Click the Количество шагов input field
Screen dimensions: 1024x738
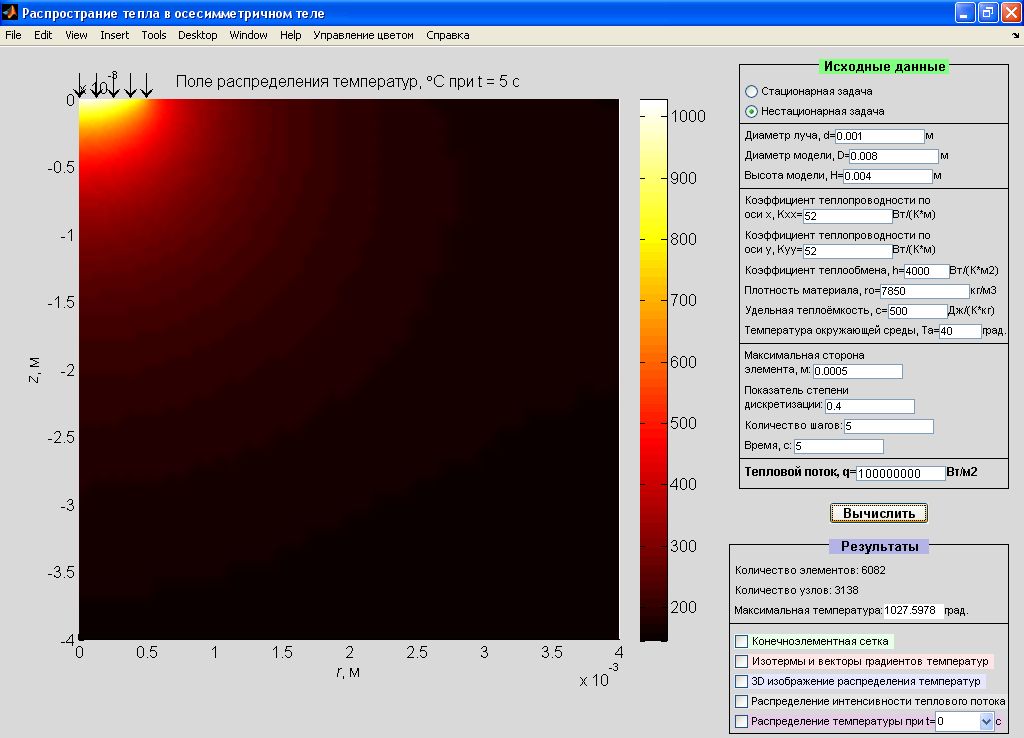click(x=888, y=426)
